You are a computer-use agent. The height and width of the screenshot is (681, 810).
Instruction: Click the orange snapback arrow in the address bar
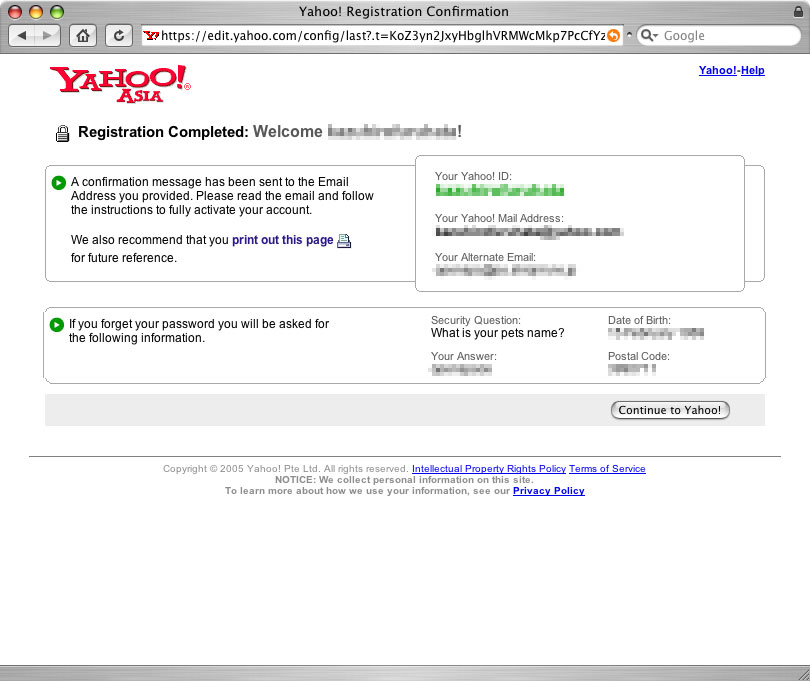pos(613,36)
